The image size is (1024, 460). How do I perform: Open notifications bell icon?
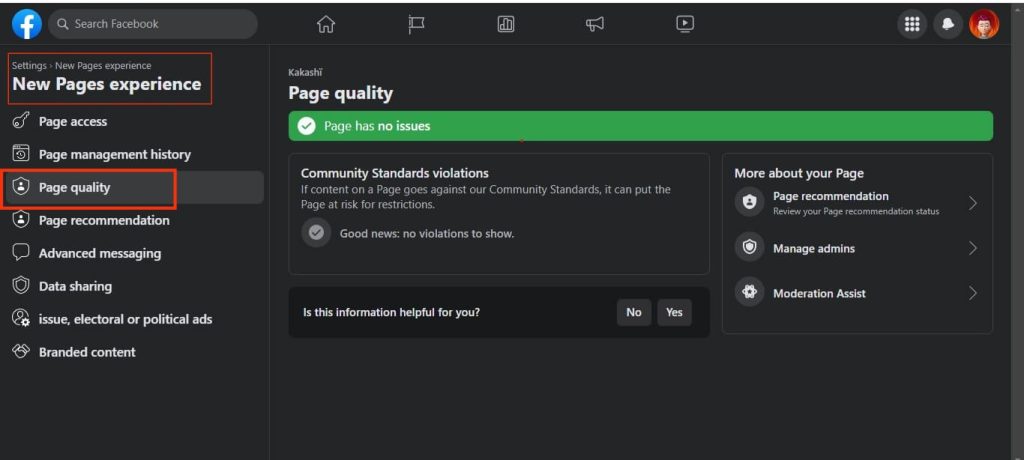click(x=948, y=24)
